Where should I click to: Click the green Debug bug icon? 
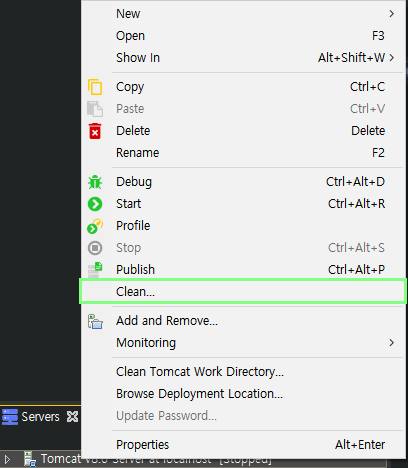(95, 182)
